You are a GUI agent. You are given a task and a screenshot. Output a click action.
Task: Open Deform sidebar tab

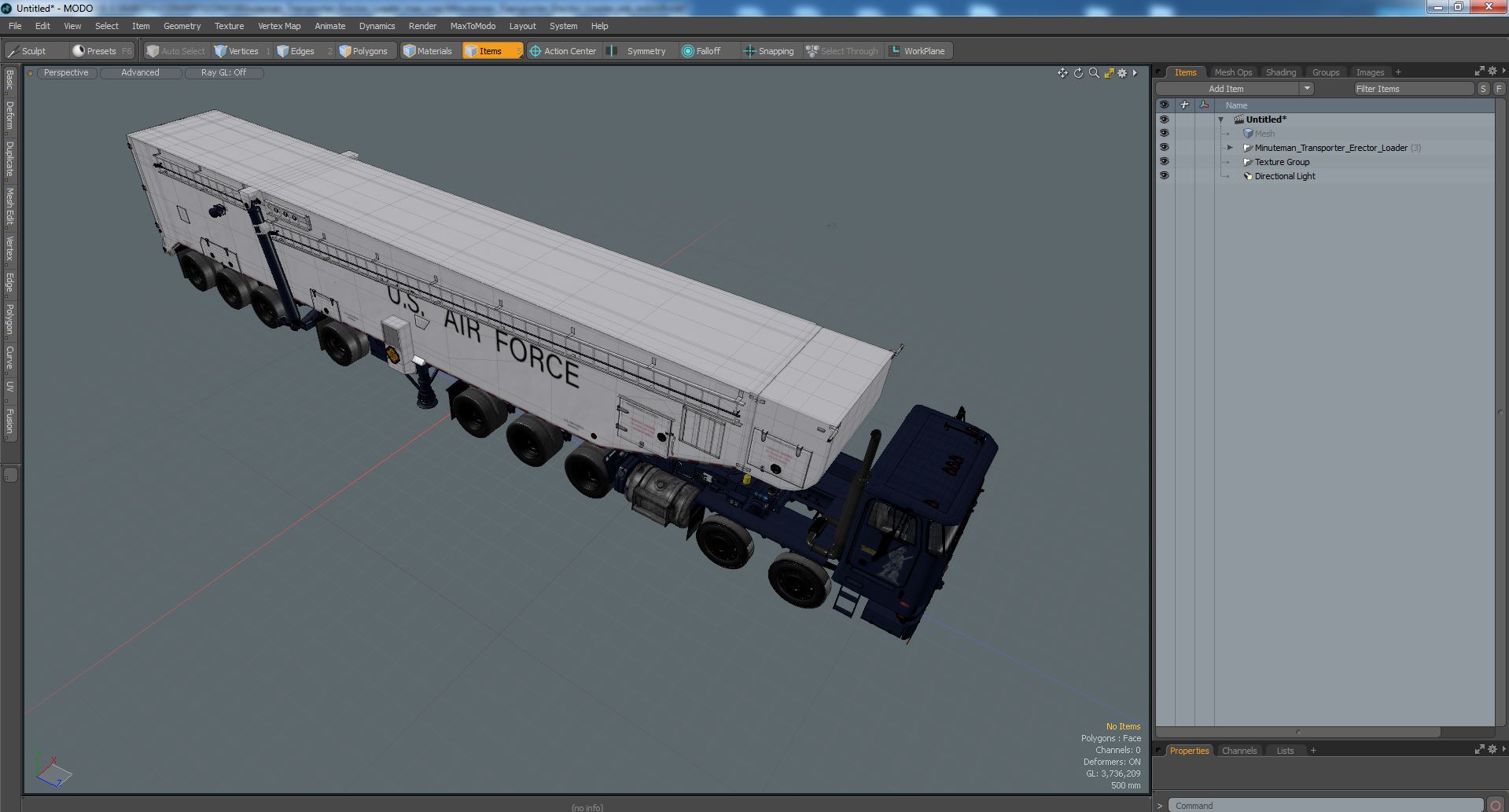tap(9, 116)
